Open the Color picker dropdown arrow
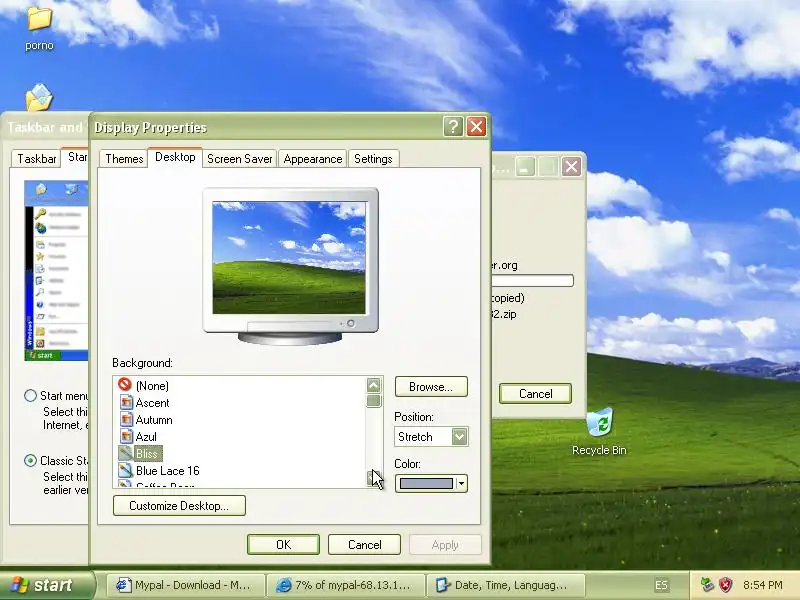 [x=461, y=483]
